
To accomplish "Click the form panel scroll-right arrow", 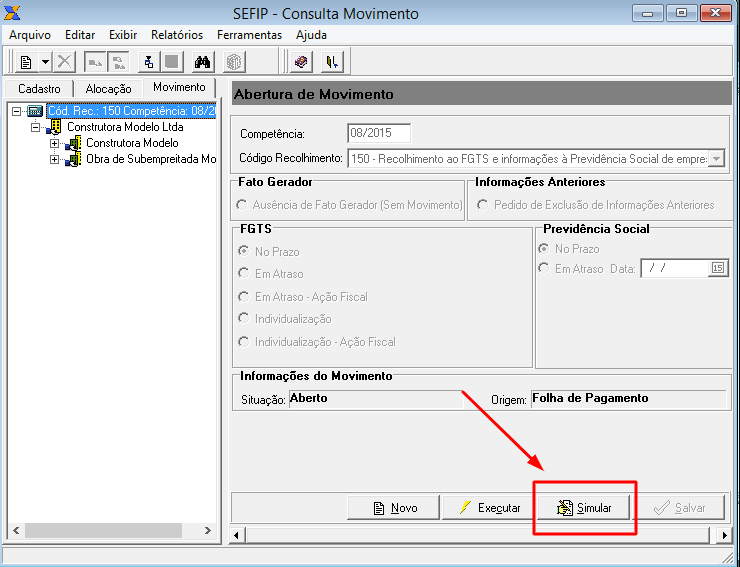I will click(724, 535).
